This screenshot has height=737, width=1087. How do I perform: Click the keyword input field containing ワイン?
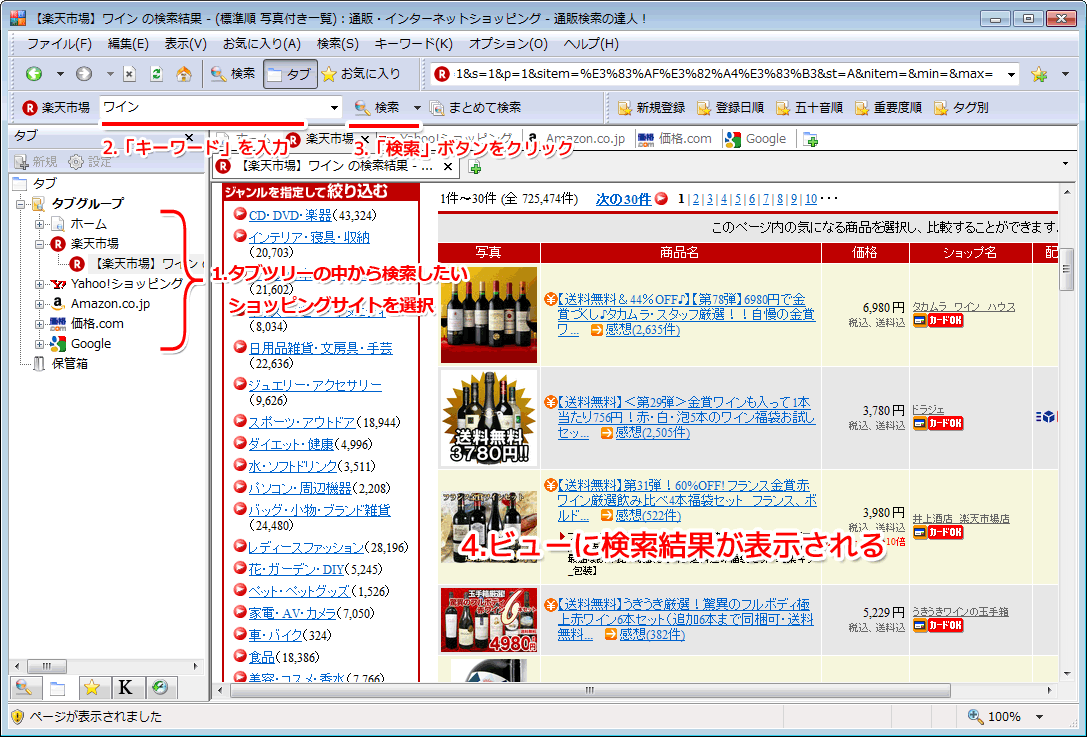pos(214,107)
